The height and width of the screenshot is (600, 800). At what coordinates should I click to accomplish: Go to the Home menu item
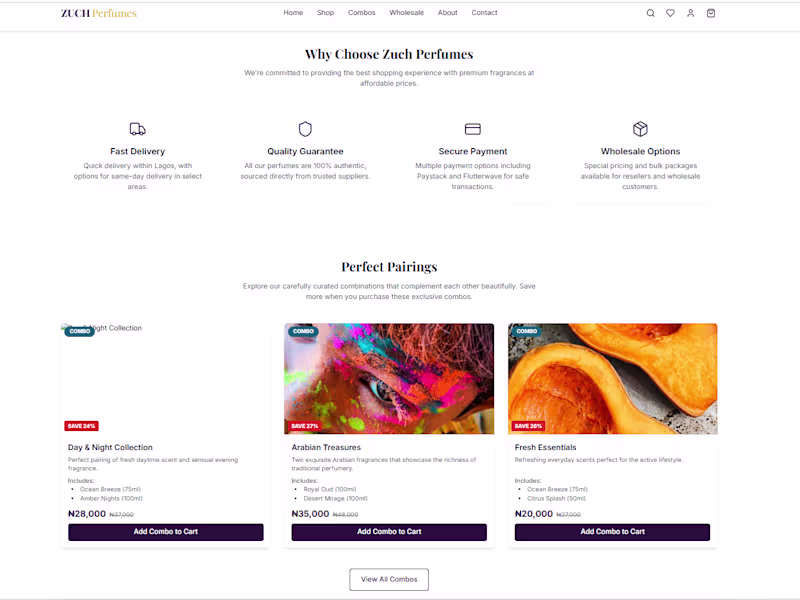(x=293, y=13)
